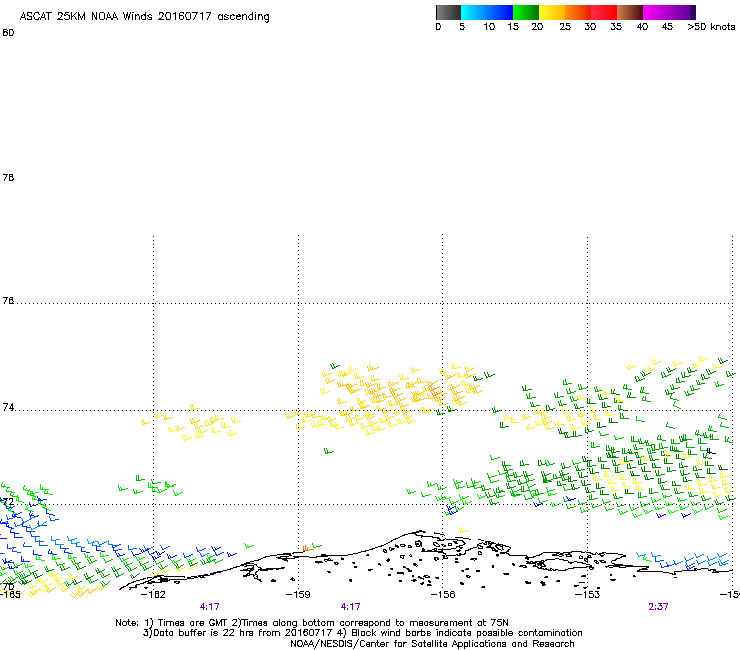
Task: Select the latitude label "78"
Action: (x=8, y=177)
